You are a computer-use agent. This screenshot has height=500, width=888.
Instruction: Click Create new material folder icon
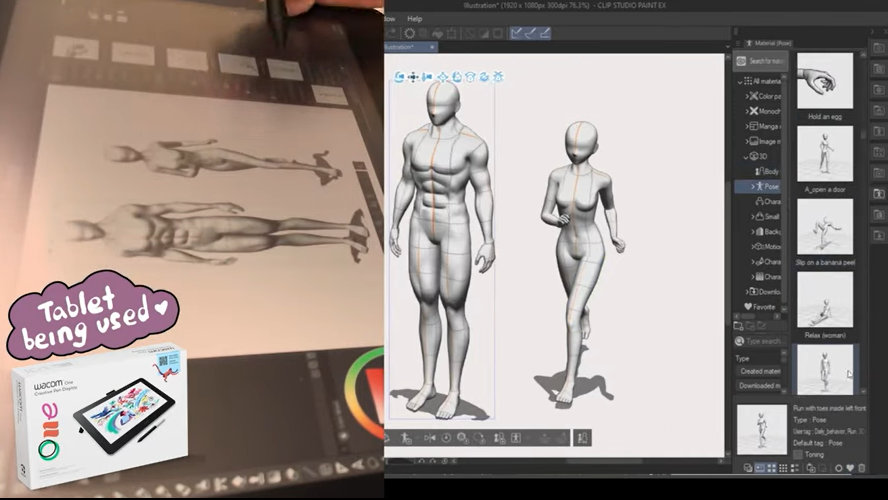coord(738,326)
